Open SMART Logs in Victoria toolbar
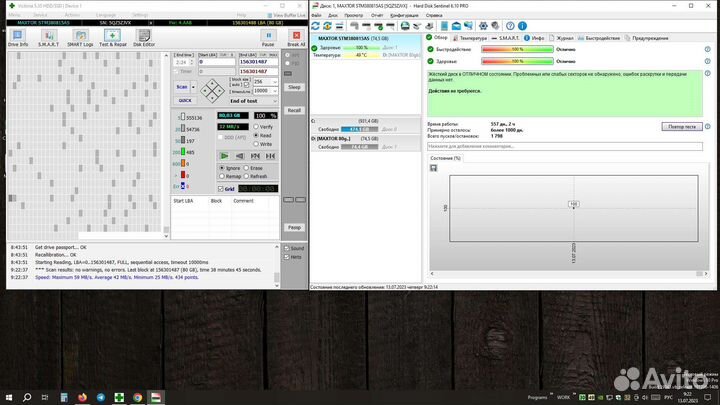This screenshot has height=405, width=720. 80,38
